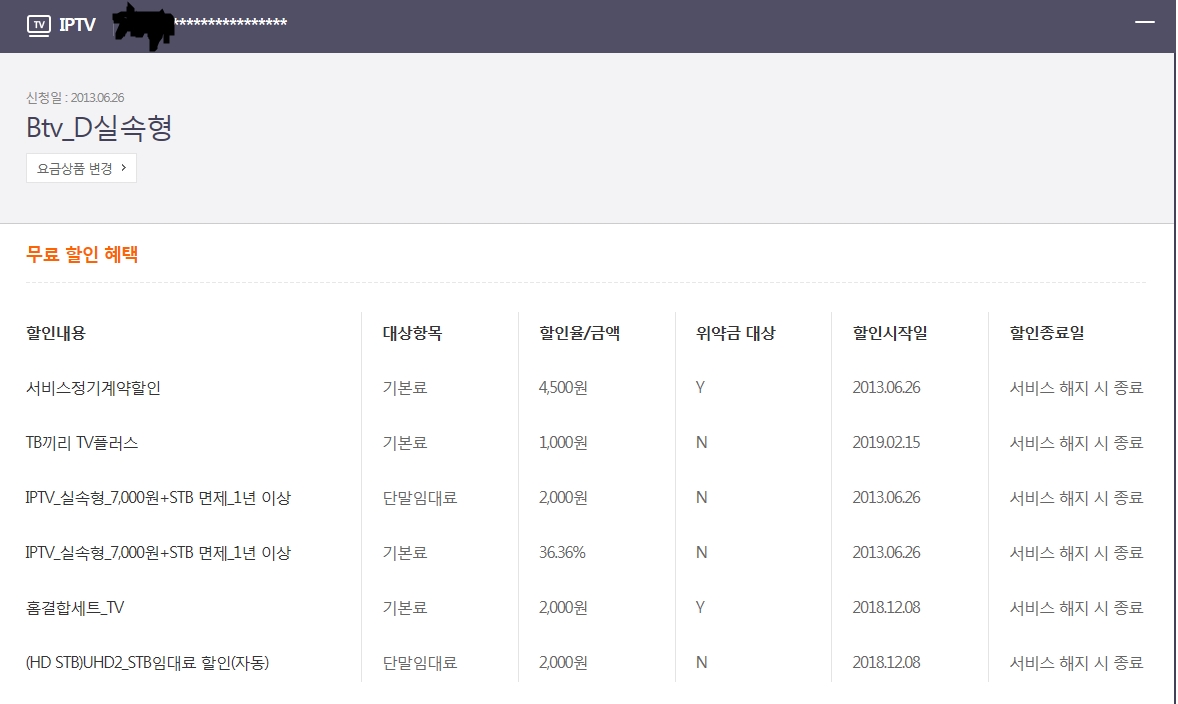The width and height of the screenshot is (1178, 704).
Task: Collapse the IPTV panel using minus icon
Action: 1145,21
